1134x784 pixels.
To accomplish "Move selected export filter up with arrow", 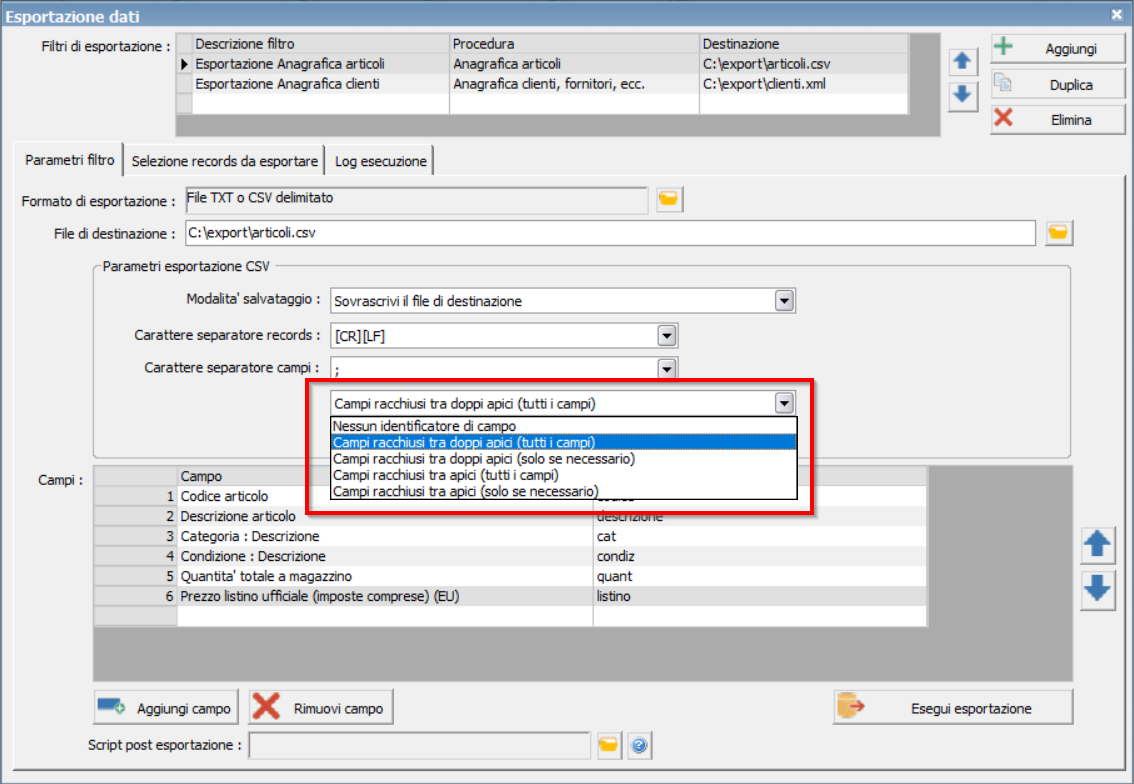I will coord(962,61).
